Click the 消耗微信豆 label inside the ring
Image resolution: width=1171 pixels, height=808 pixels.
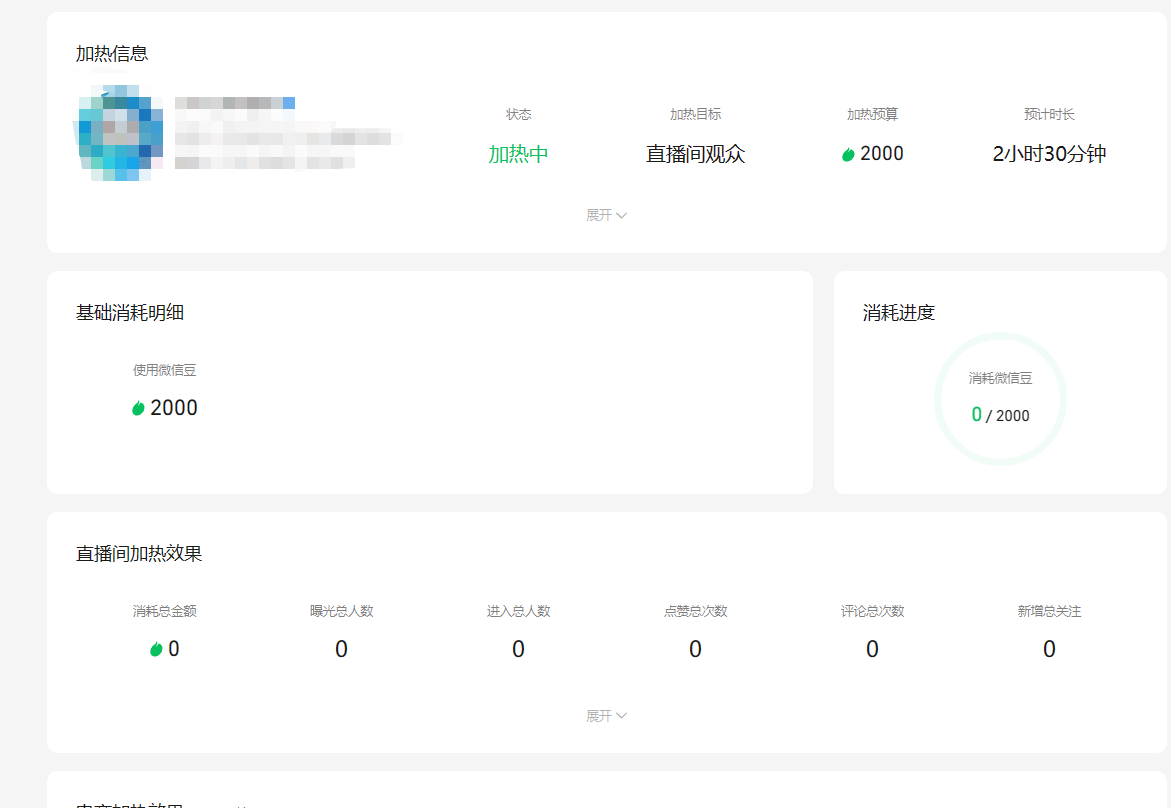(1000, 379)
